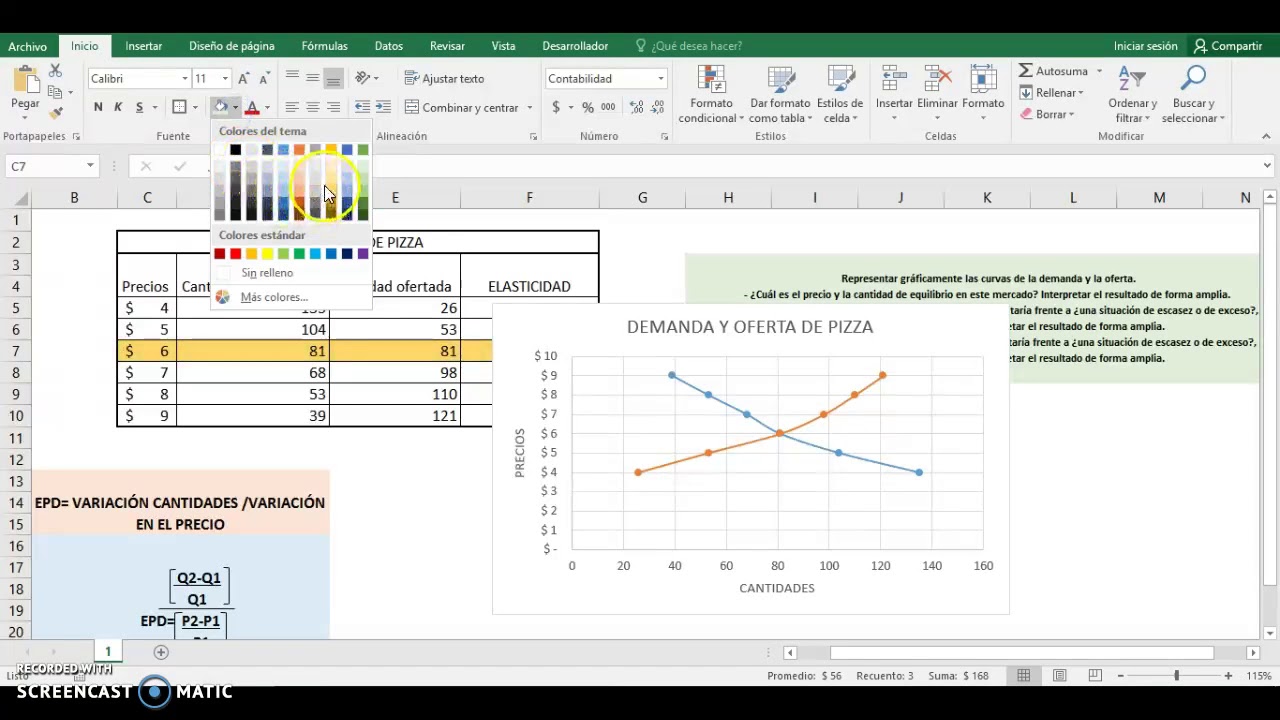Center cell text horizontally
This screenshot has height=720, width=1280.
[313, 107]
